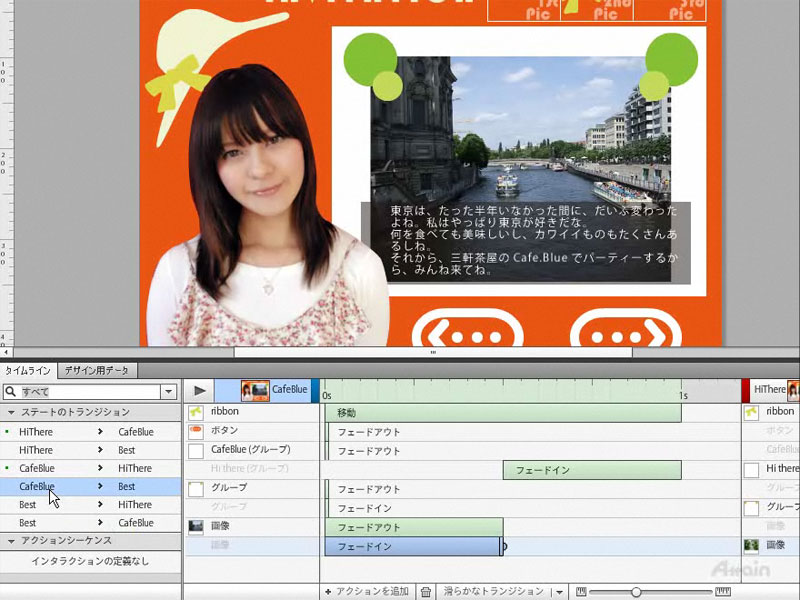Click the アクションを追加 button
The width and height of the screenshot is (800, 600).
pos(366,592)
